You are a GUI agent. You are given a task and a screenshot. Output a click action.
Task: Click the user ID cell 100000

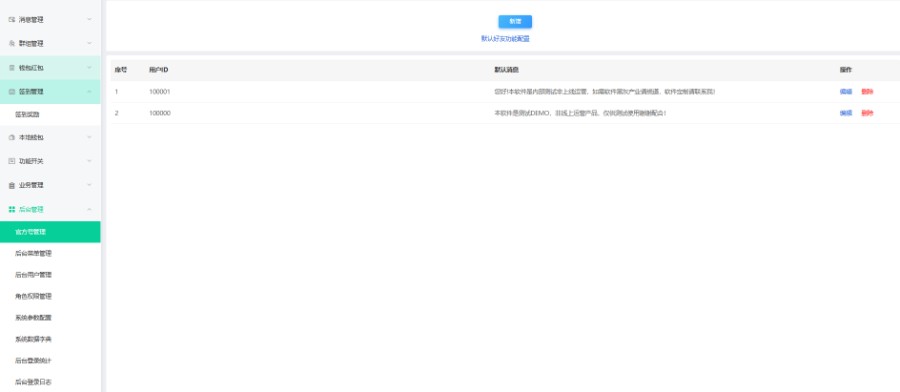[x=160, y=113]
